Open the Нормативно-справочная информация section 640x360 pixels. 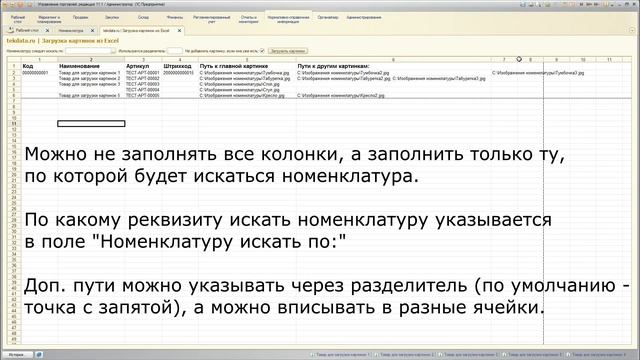[x=288, y=19]
